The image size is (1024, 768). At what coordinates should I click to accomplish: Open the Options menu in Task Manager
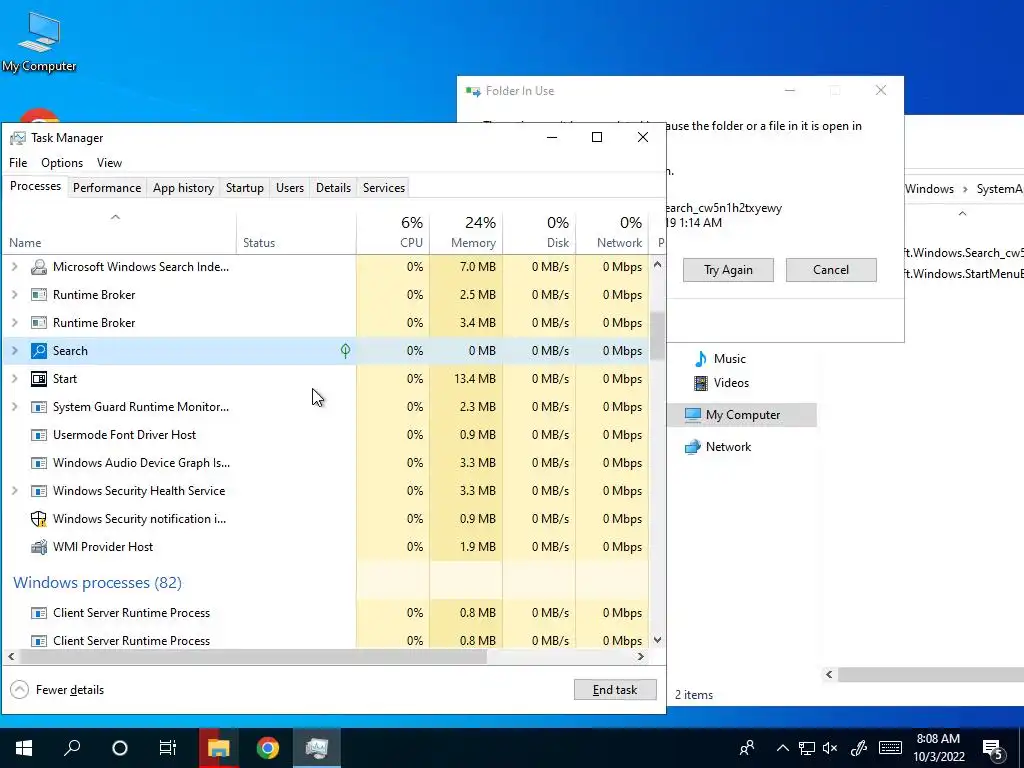(62, 163)
